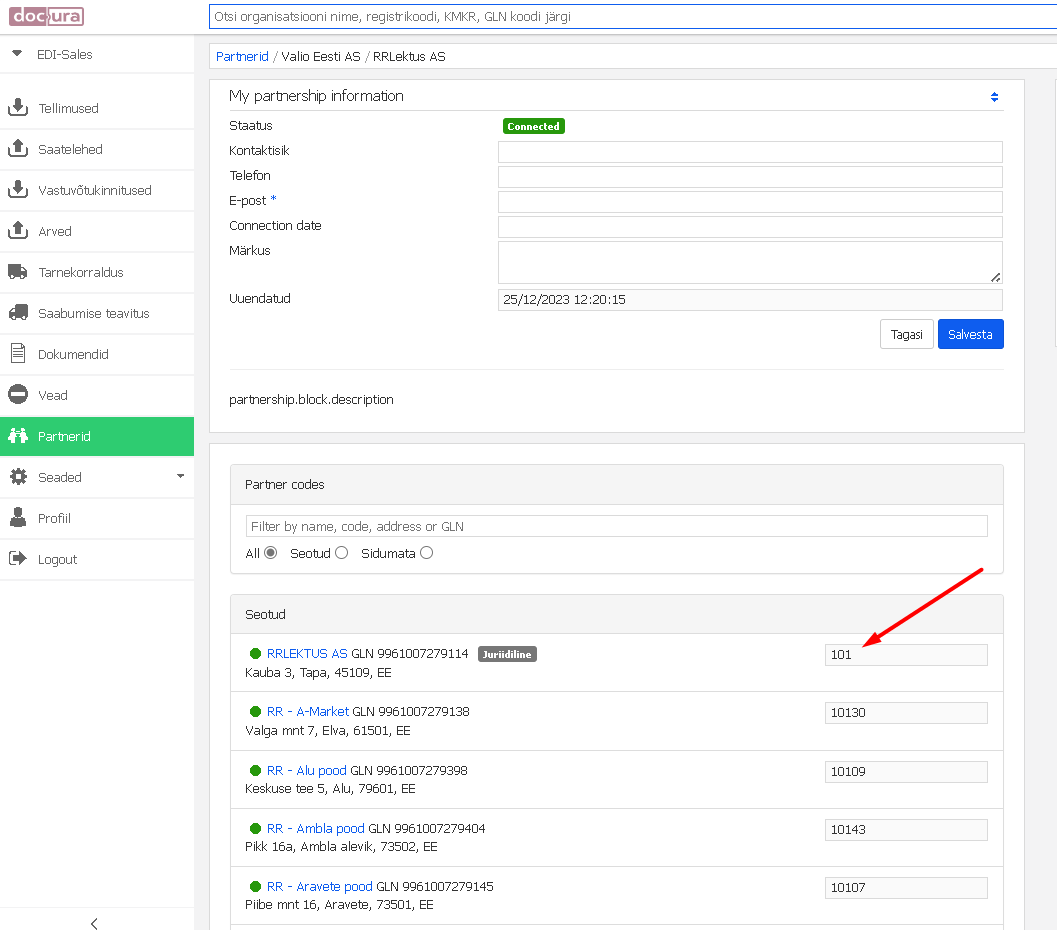1057x930 pixels.
Task: Collapse the left sidebar chevron
Action: coord(94,923)
